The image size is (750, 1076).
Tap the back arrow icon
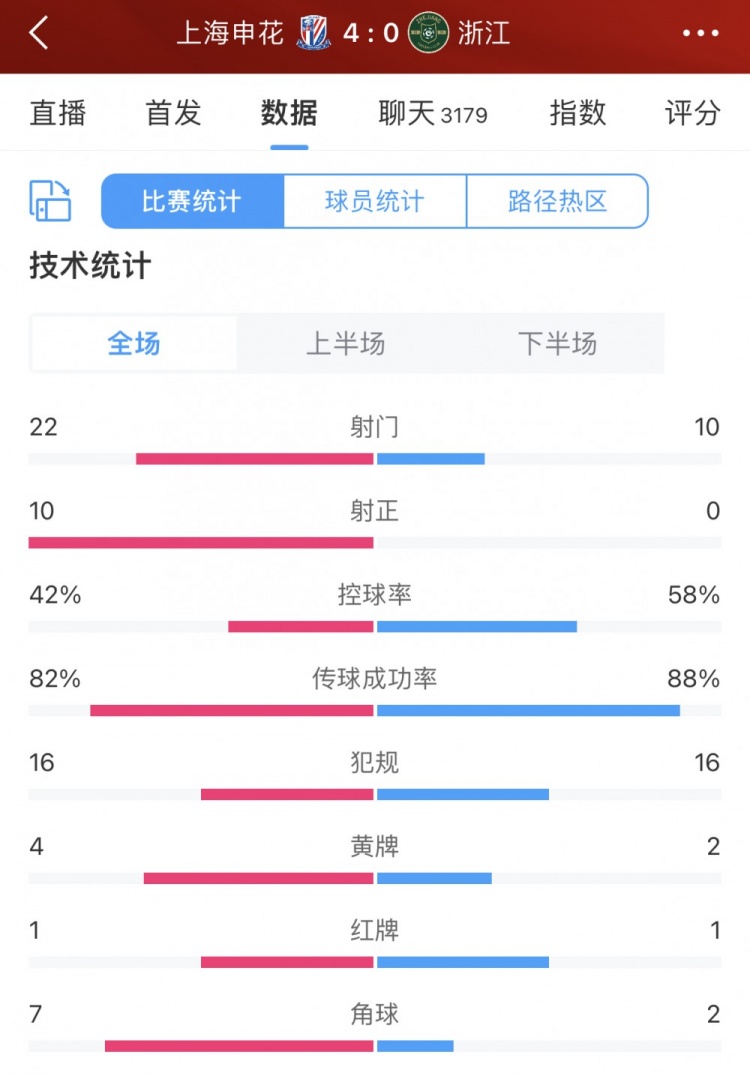[39, 33]
